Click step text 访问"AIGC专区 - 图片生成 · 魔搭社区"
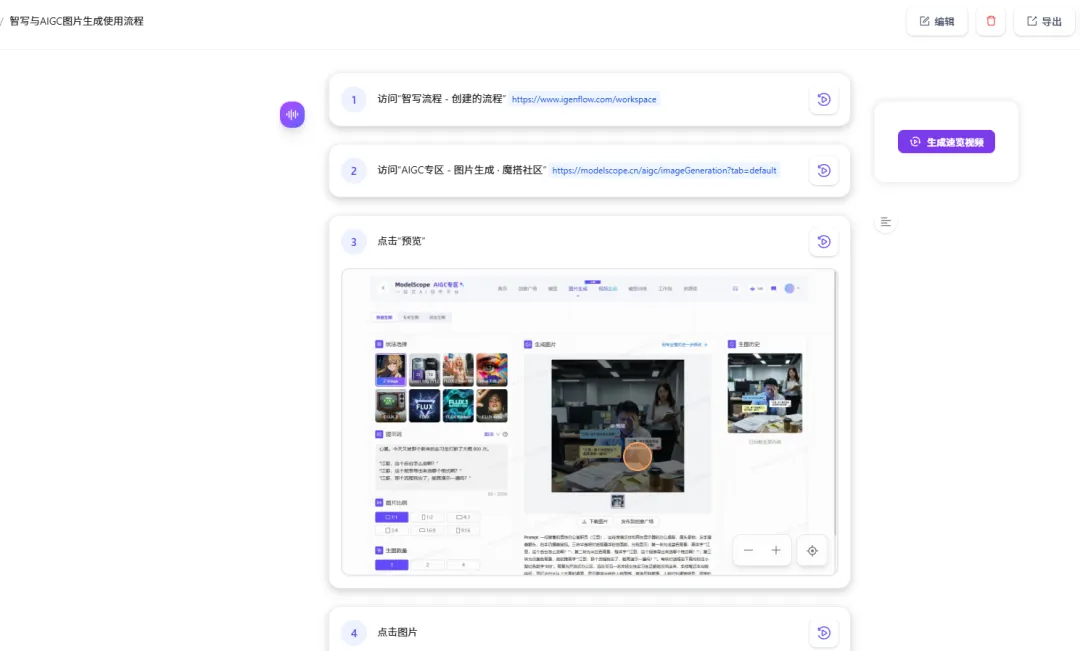The height and width of the screenshot is (651, 1080). [461, 169]
